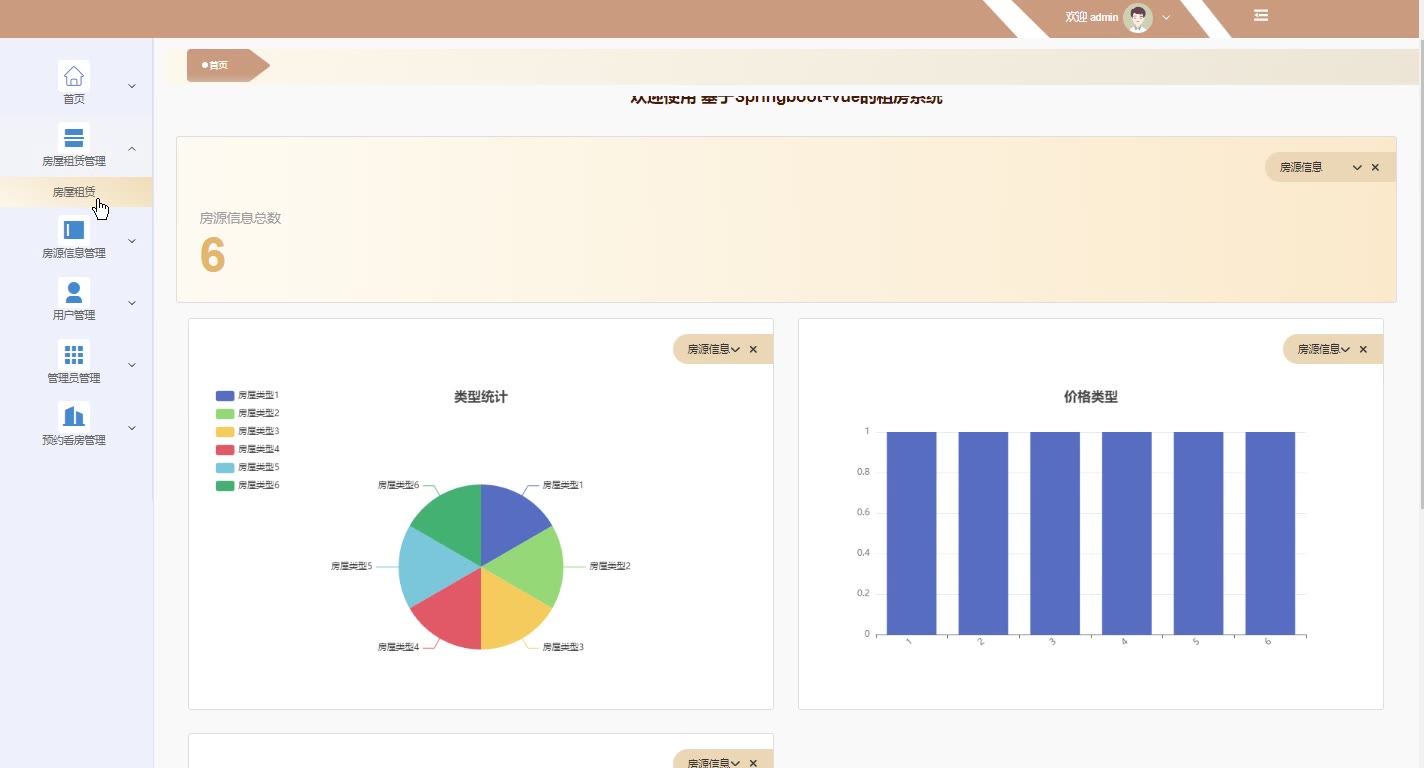Click bar labeled 3 in 价格类型 chart
The image size is (1424, 768).
(1055, 533)
